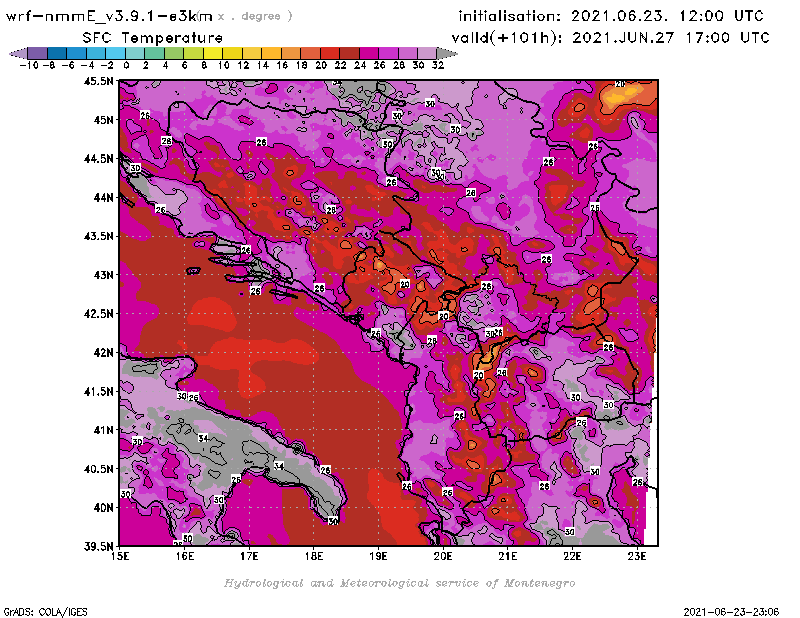Click the valid(+101h) 2021.JUN.27 17:00 UTC text
This screenshot has width=800, height=618.
[x=610, y=38]
